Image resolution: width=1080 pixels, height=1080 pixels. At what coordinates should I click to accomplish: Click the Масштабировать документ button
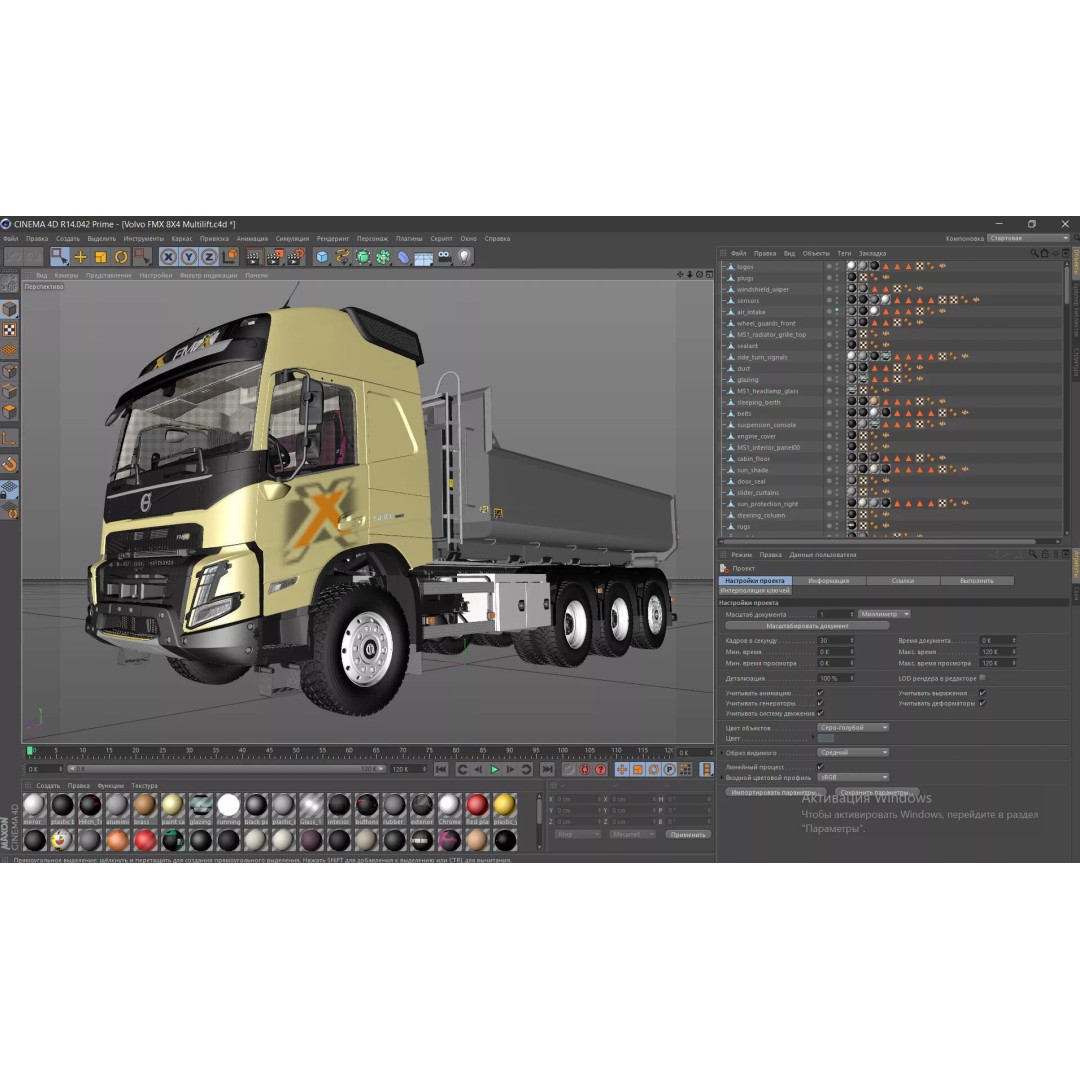pos(807,626)
